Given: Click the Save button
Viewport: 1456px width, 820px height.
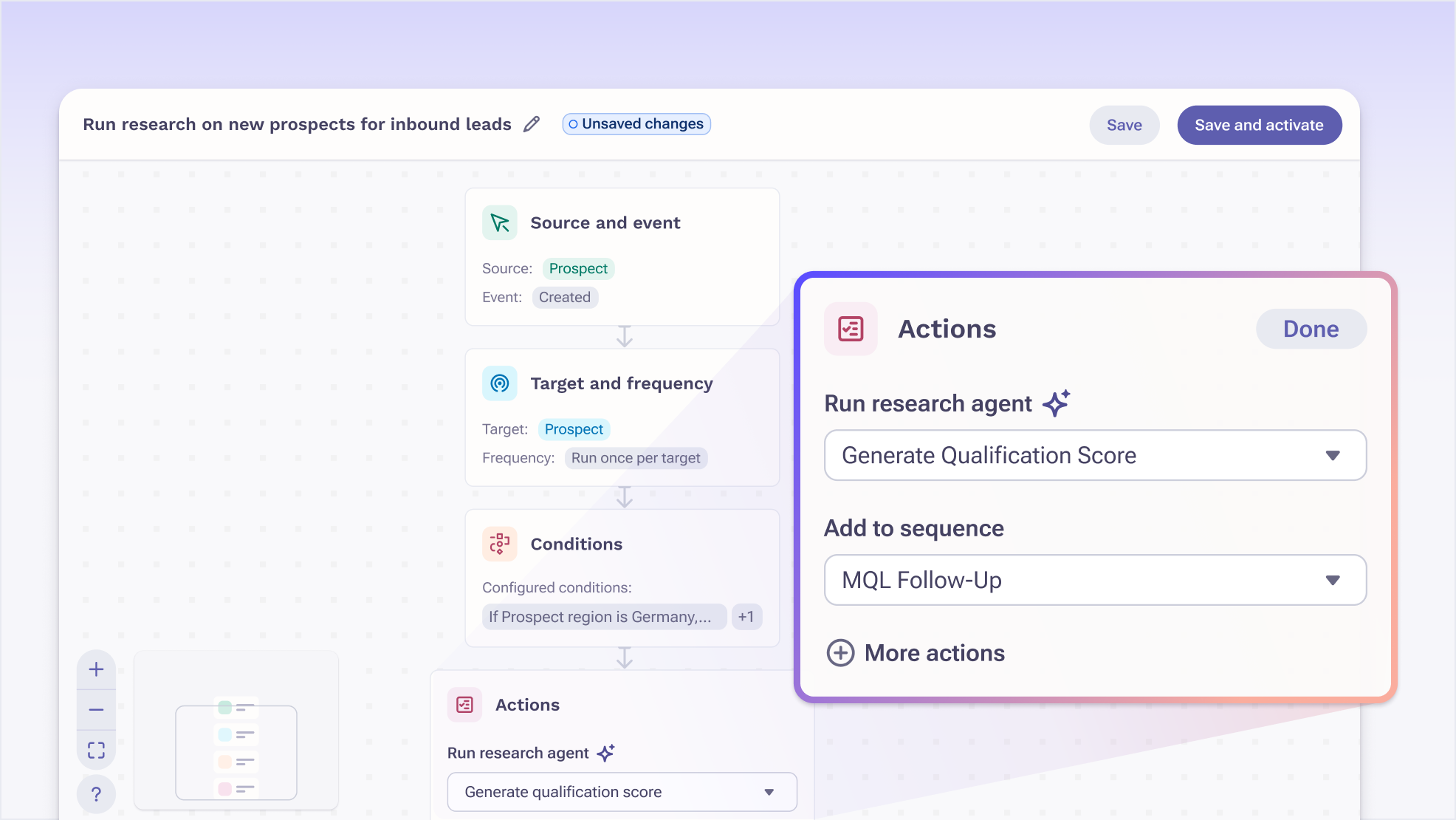Looking at the screenshot, I should click(x=1124, y=125).
